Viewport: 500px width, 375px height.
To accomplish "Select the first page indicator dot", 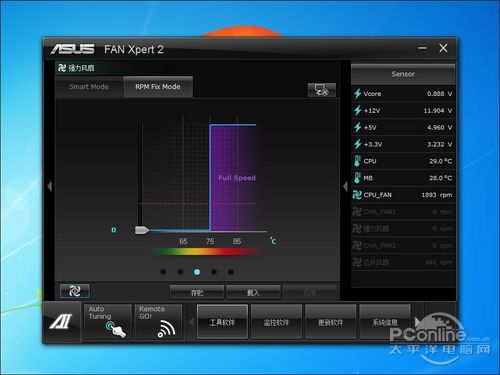I will click(163, 272).
